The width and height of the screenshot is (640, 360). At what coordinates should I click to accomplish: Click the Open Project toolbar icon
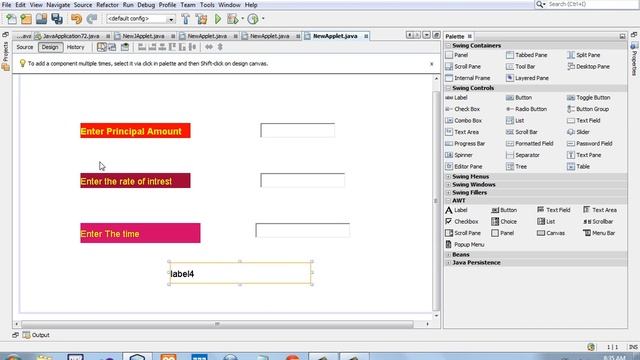click(41, 19)
